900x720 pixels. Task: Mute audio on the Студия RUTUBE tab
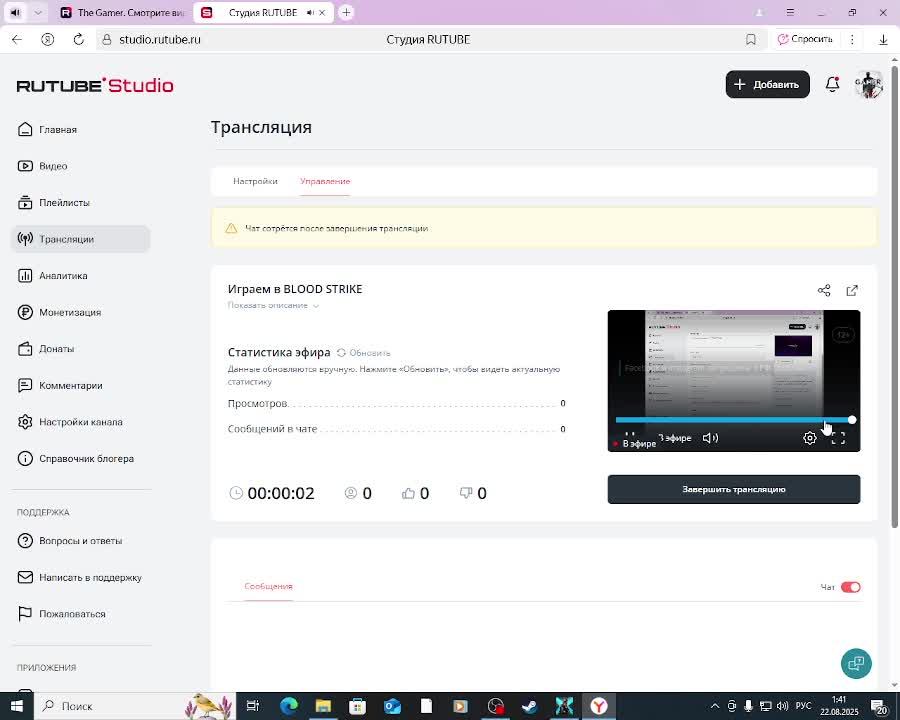point(310,13)
